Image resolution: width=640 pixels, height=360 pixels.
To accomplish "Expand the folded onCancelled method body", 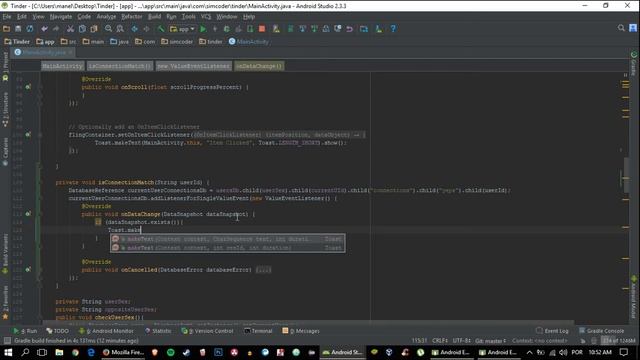I will [263, 270].
